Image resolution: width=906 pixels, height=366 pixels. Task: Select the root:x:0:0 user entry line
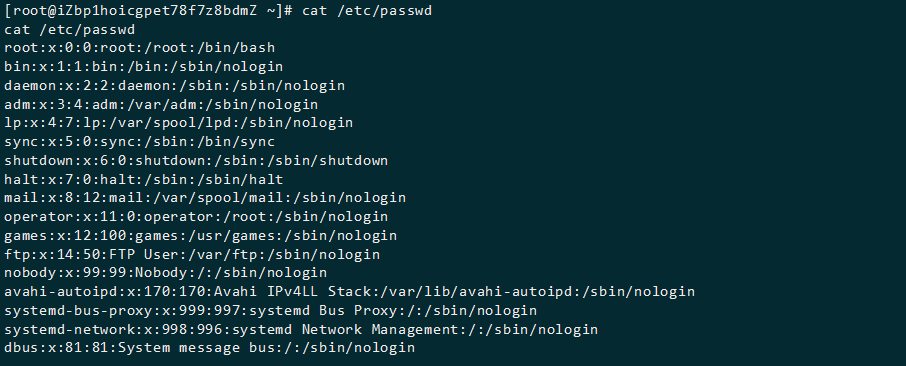[x=139, y=48]
